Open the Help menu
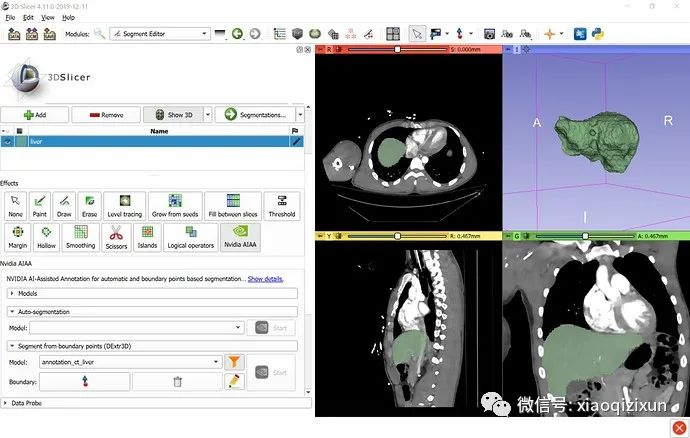 tap(68, 18)
